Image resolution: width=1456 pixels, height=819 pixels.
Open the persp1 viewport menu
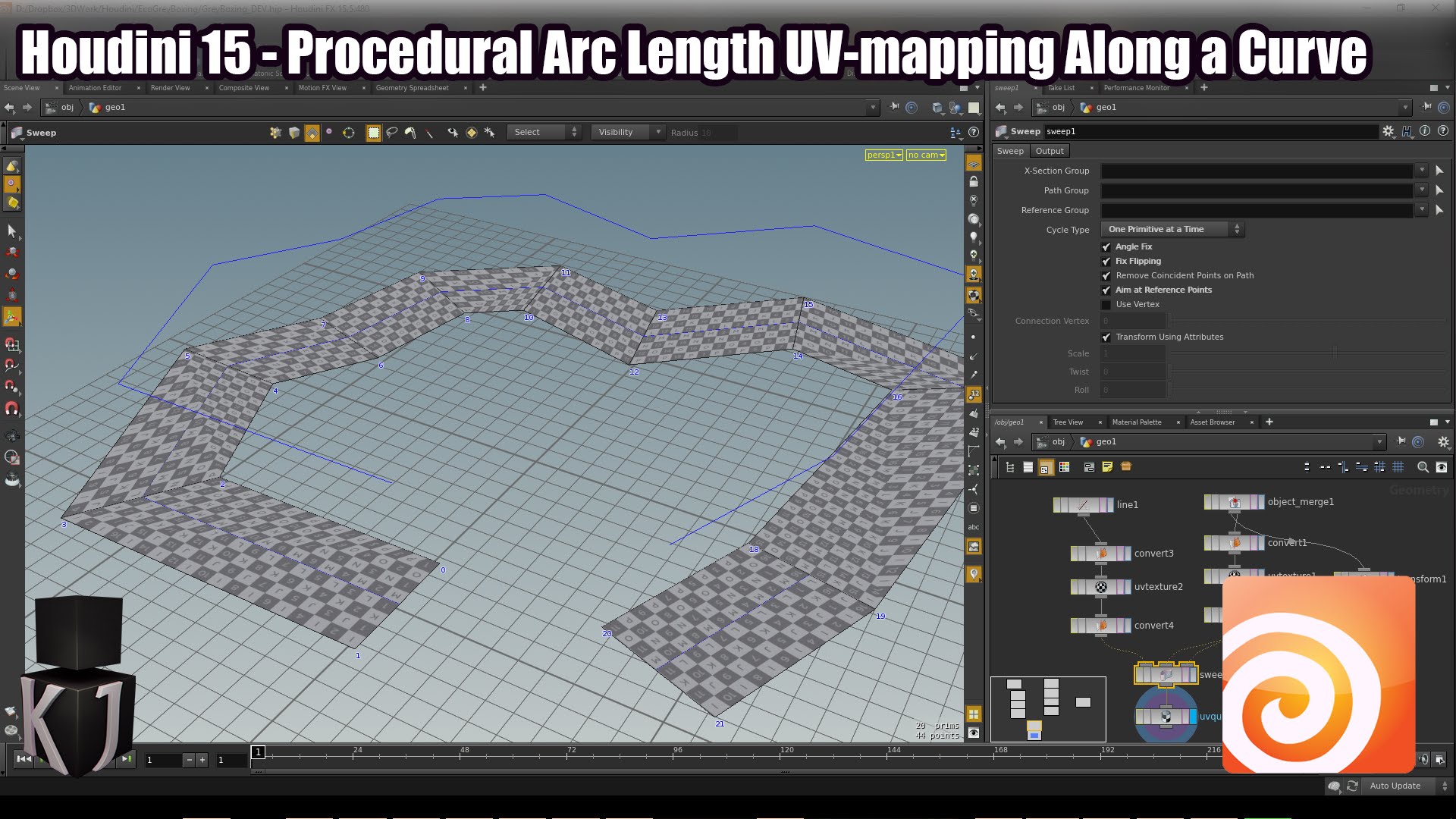coord(884,155)
